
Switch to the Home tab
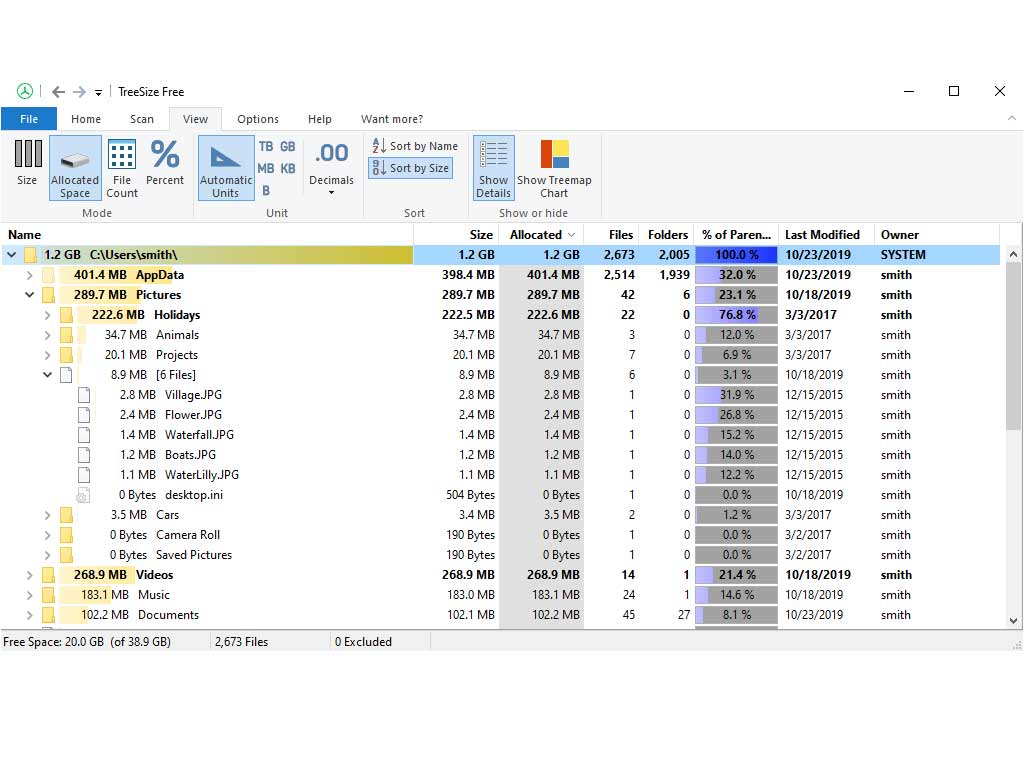click(86, 119)
